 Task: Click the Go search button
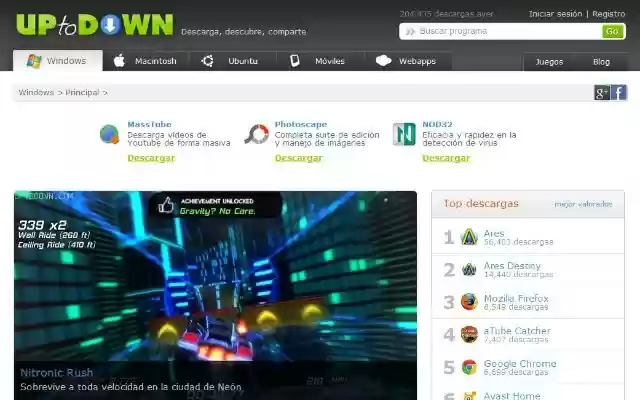pos(612,31)
